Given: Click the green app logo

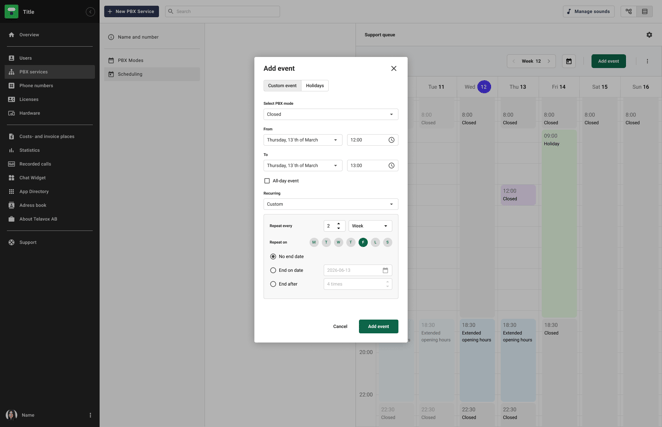Looking at the screenshot, I should point(11,11).
